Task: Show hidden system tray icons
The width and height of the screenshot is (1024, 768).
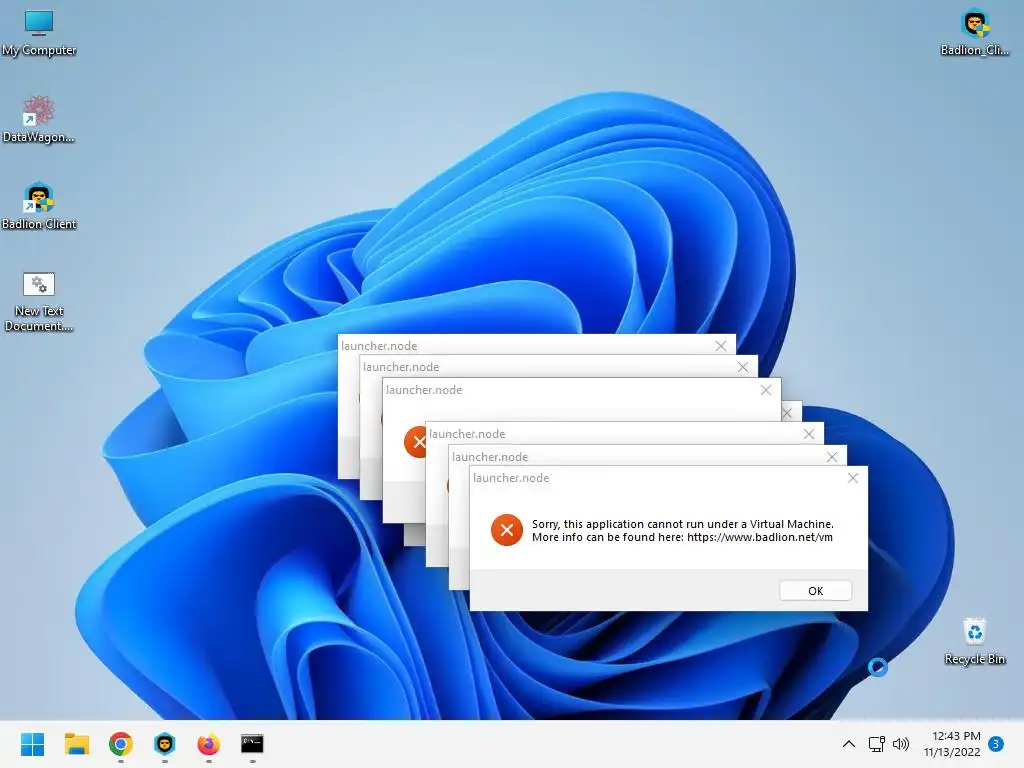Action: point(848,744)
